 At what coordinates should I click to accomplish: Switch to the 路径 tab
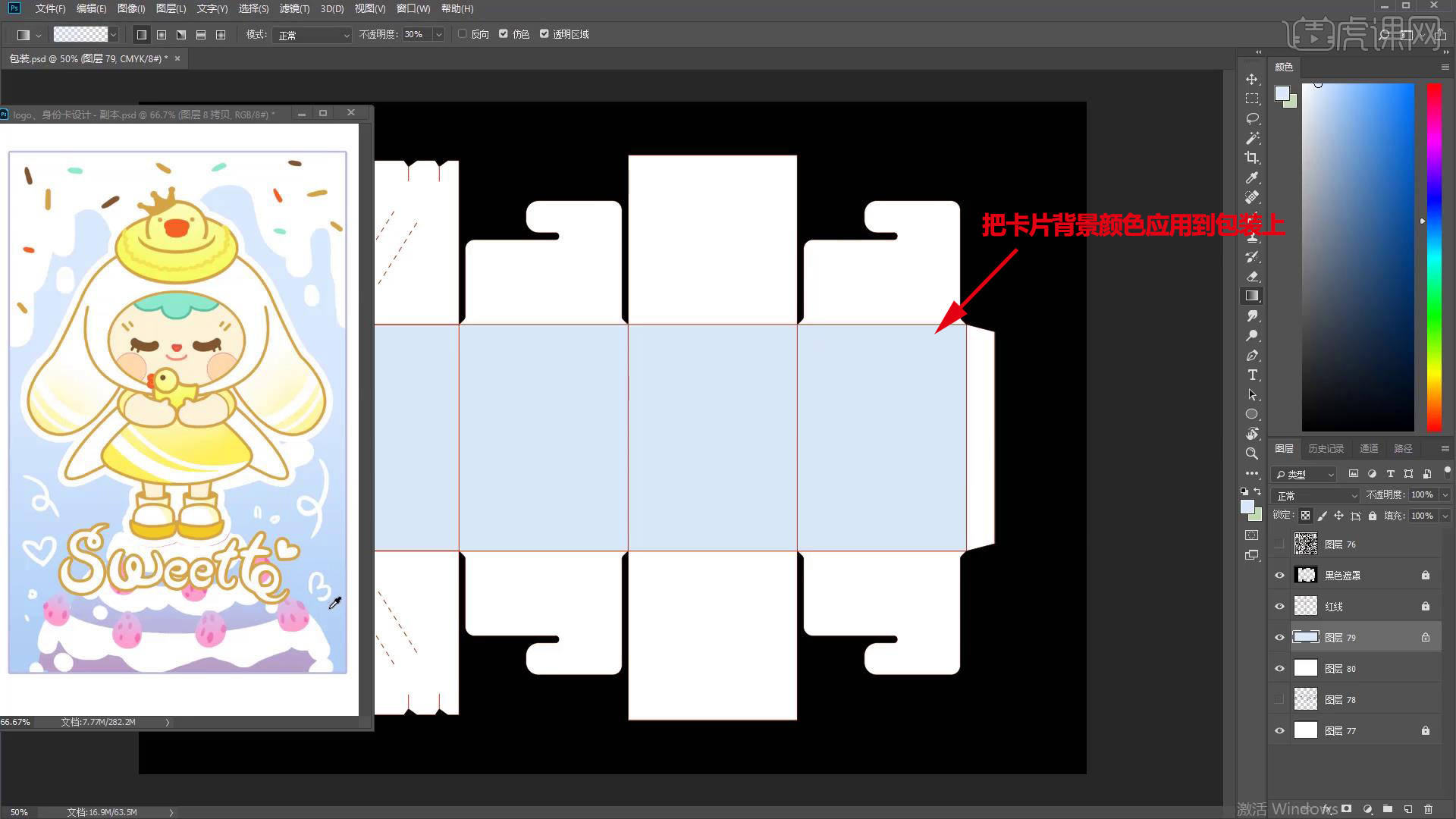tap(1403, 449)
